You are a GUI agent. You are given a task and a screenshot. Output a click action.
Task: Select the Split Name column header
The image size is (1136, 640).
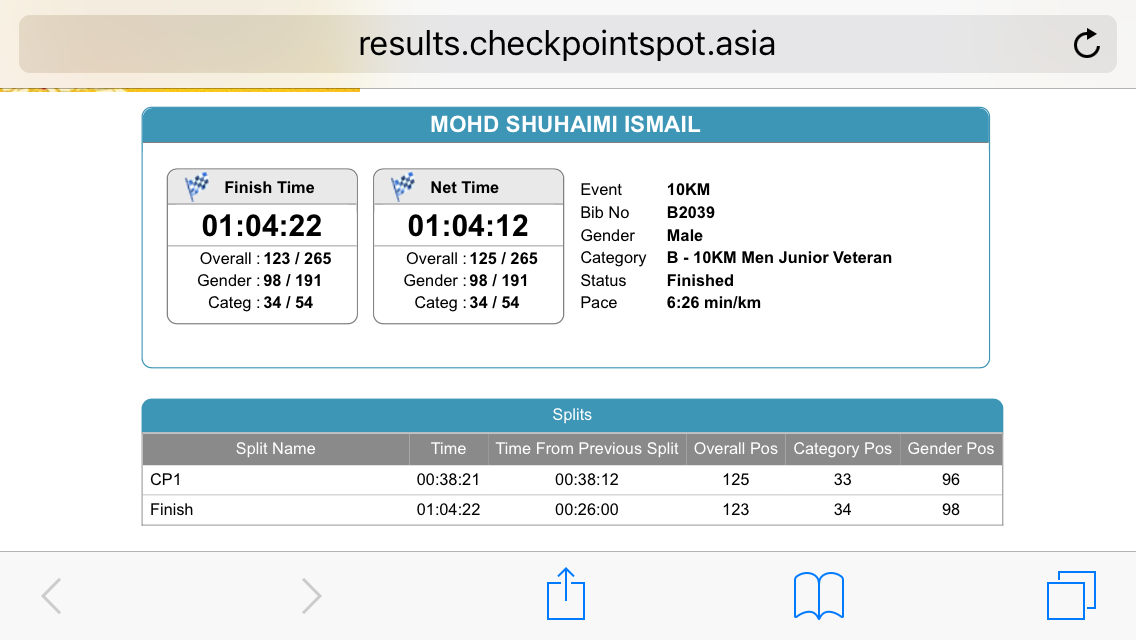point(276,449)
